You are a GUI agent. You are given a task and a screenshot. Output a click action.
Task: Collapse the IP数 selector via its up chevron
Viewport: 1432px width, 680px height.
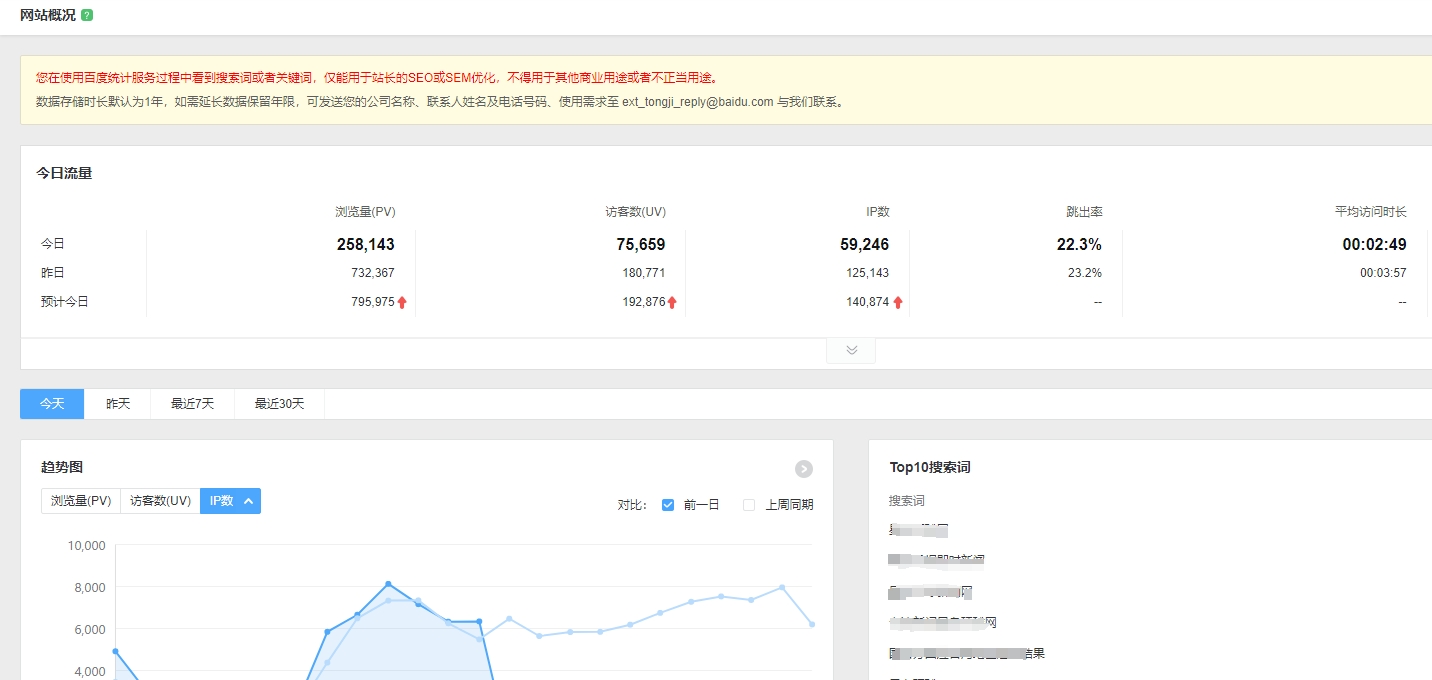[248, 500]
